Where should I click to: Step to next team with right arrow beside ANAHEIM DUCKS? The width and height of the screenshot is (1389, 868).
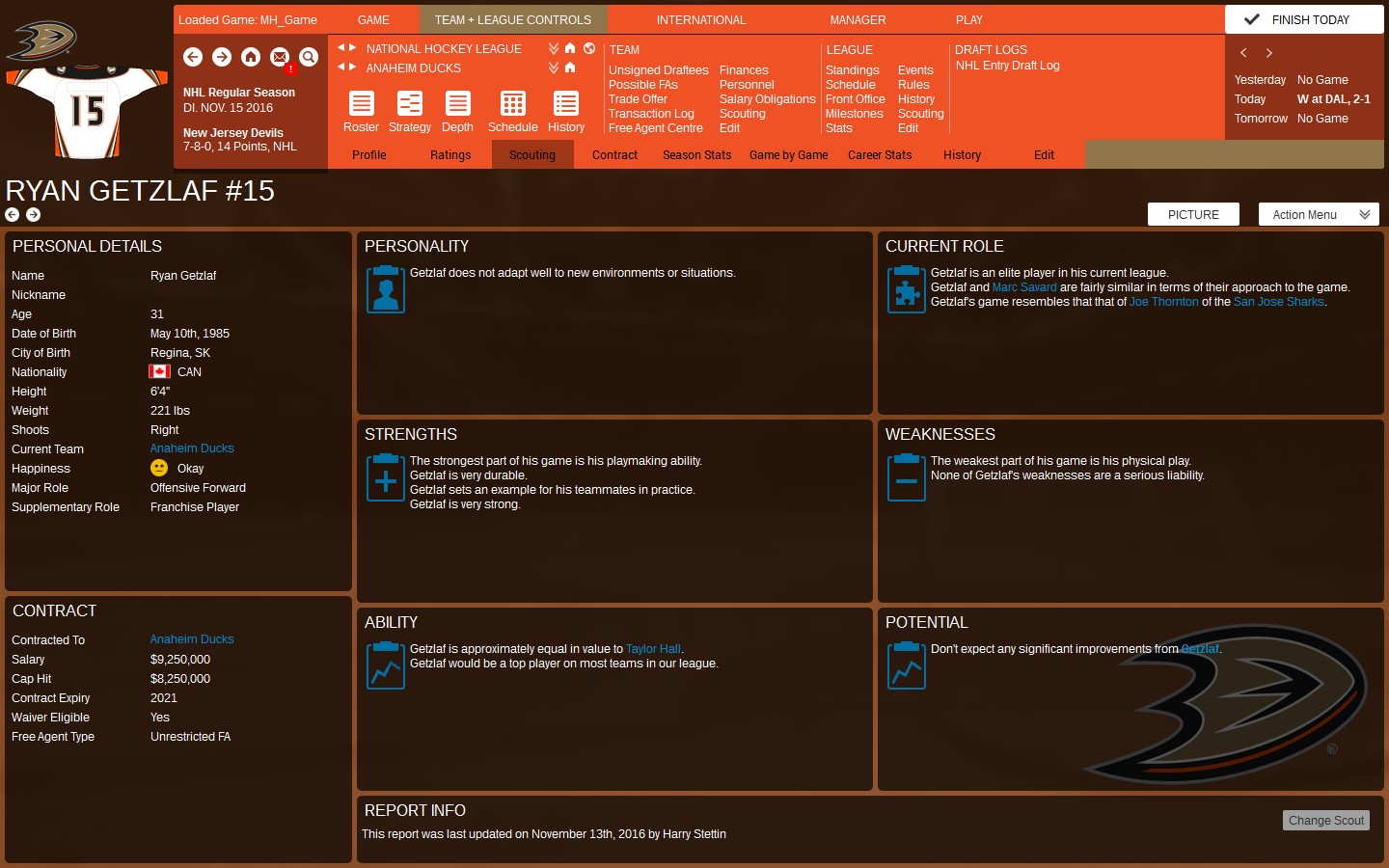(x=354, y=68)
